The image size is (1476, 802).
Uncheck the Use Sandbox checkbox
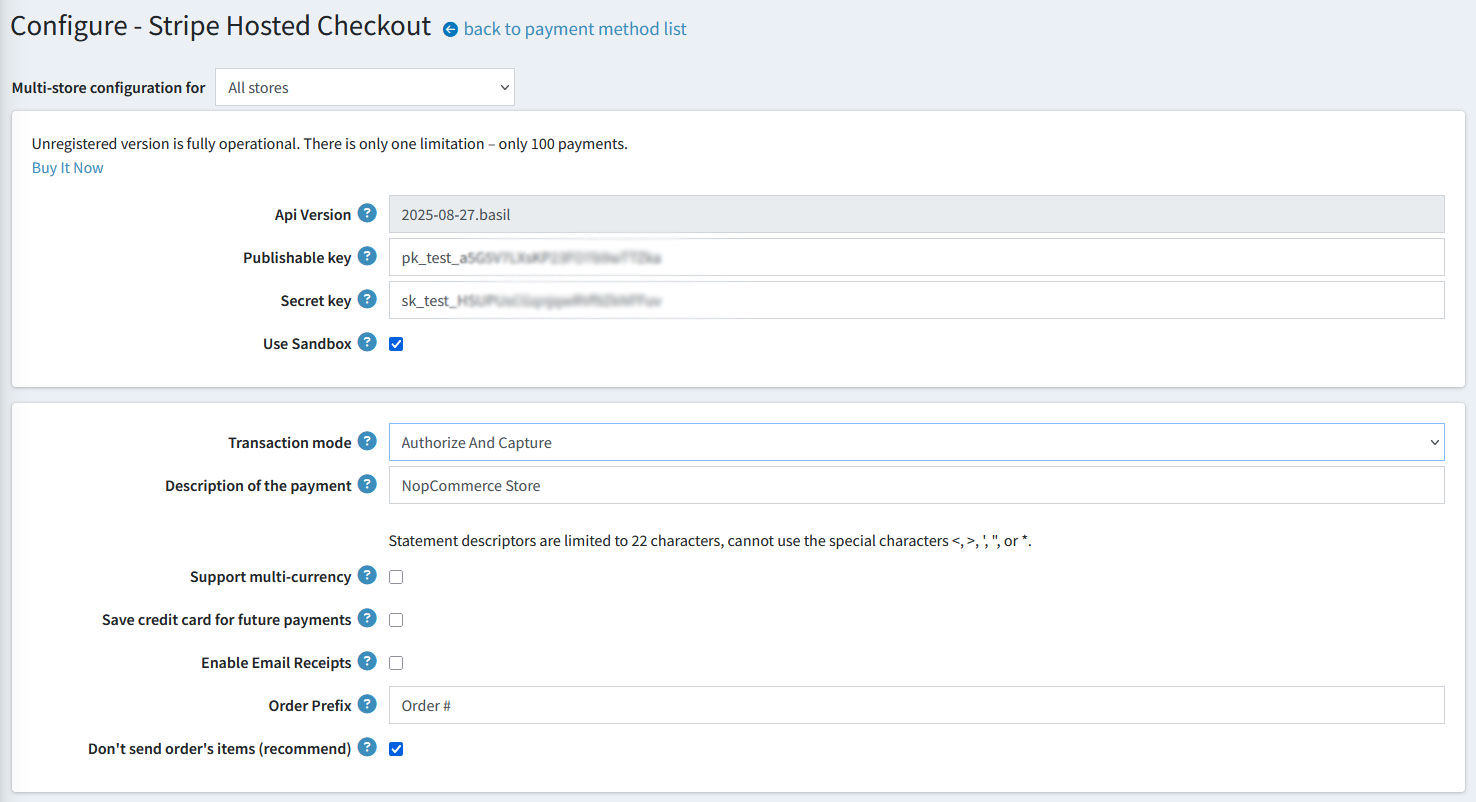point(396,344)
